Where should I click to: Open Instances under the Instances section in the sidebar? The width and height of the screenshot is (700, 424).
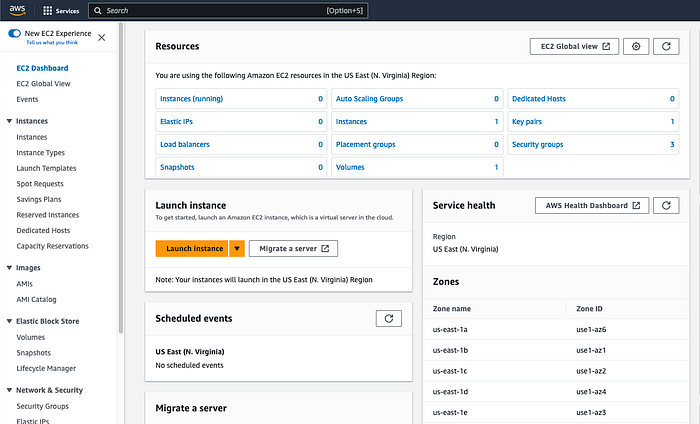click(x=32, y=137)
